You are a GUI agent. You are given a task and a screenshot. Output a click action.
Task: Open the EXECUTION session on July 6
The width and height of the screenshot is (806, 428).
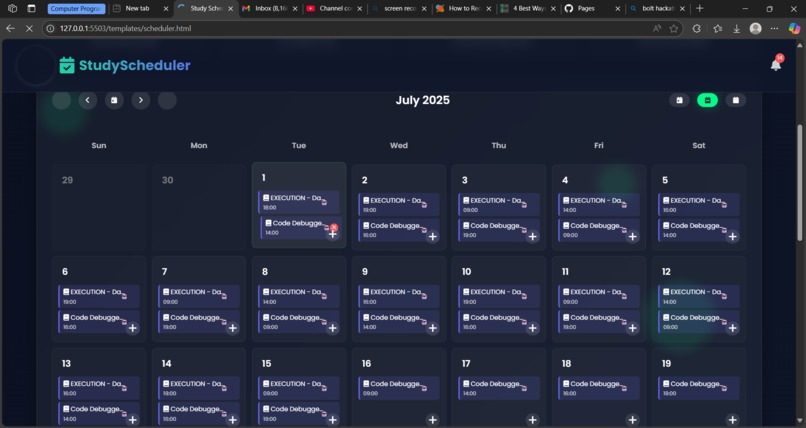coord(99,296)
